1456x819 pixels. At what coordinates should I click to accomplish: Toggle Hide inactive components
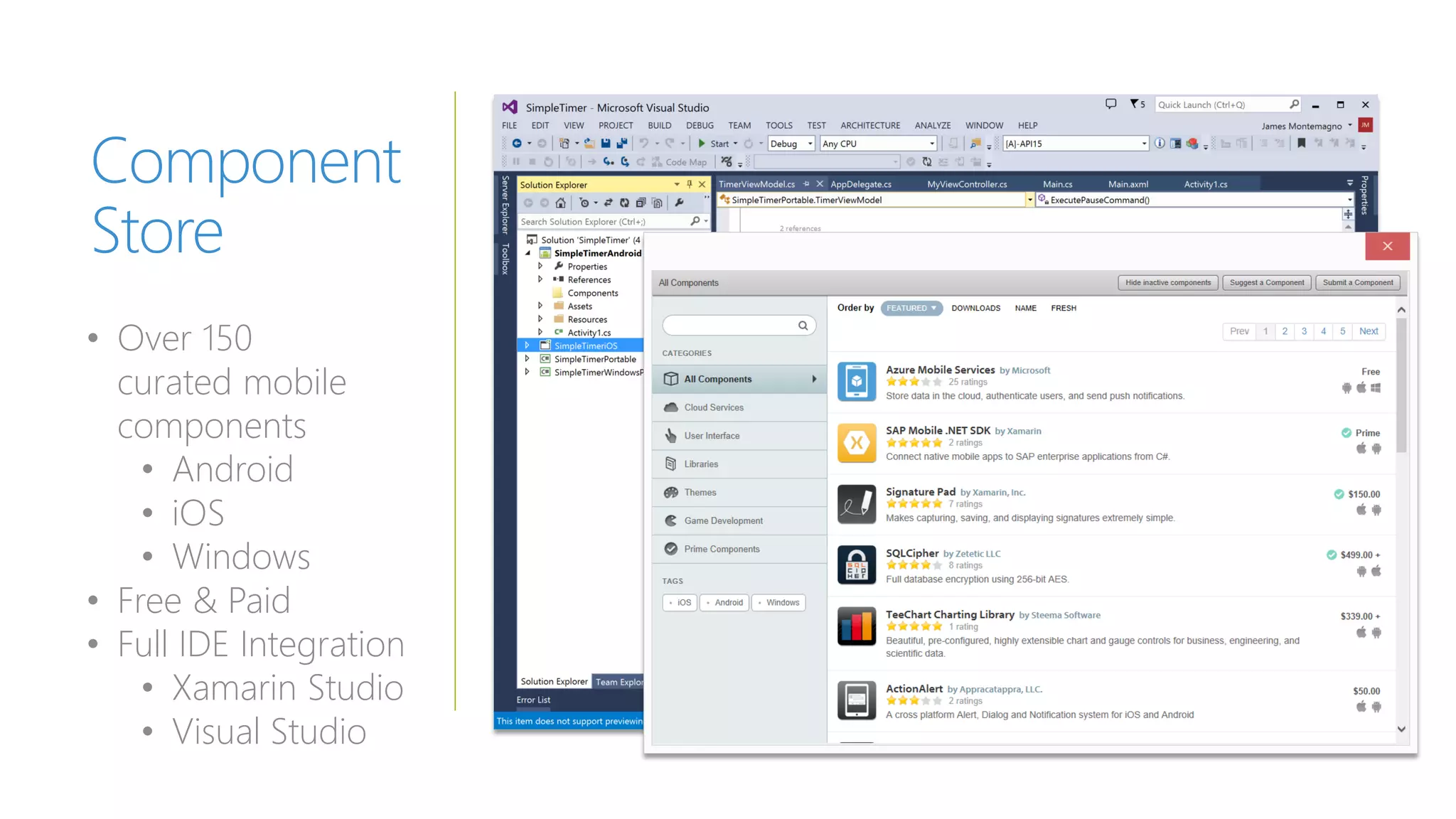[1167, 283]
